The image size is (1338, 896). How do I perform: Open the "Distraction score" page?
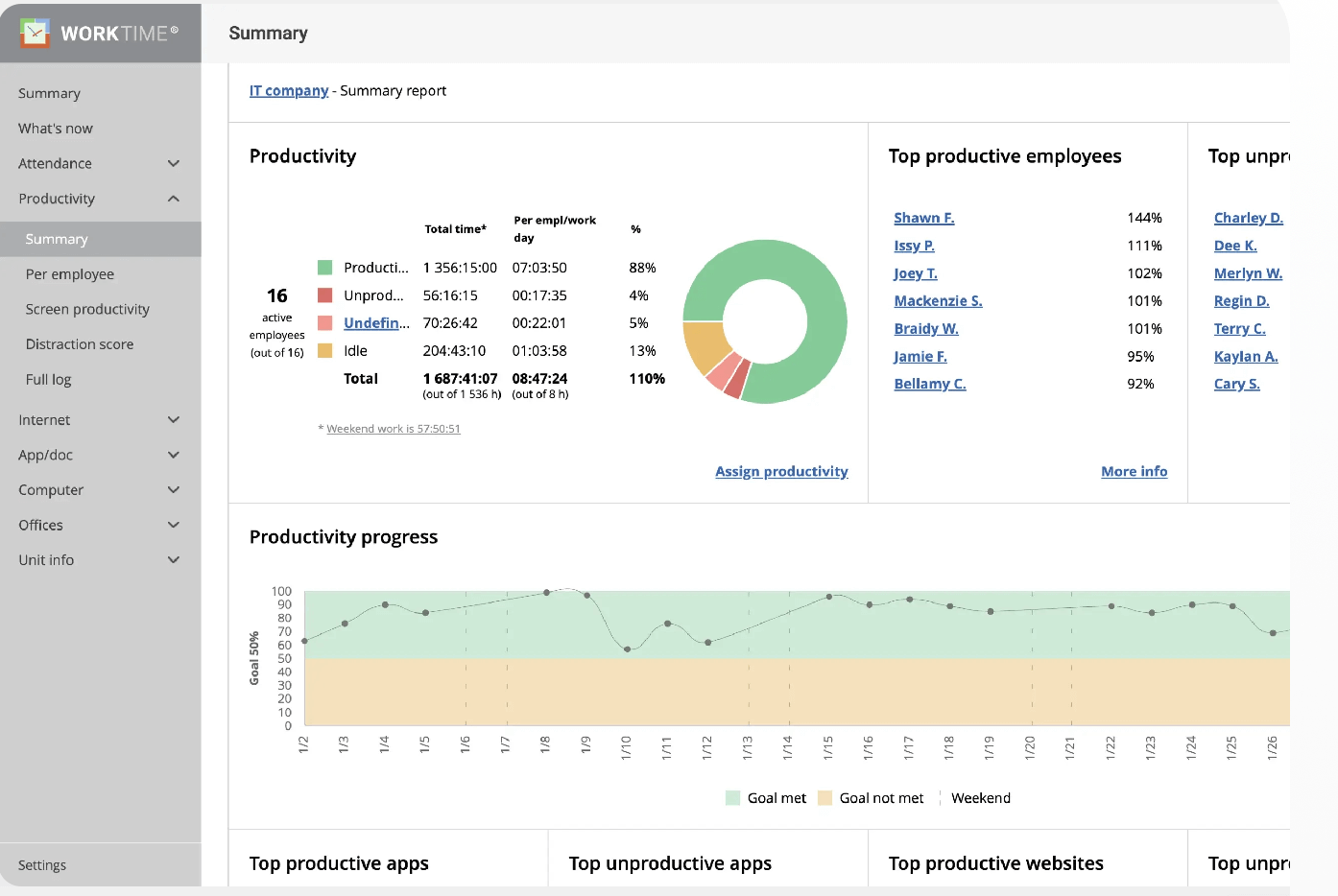click(80, 343)
